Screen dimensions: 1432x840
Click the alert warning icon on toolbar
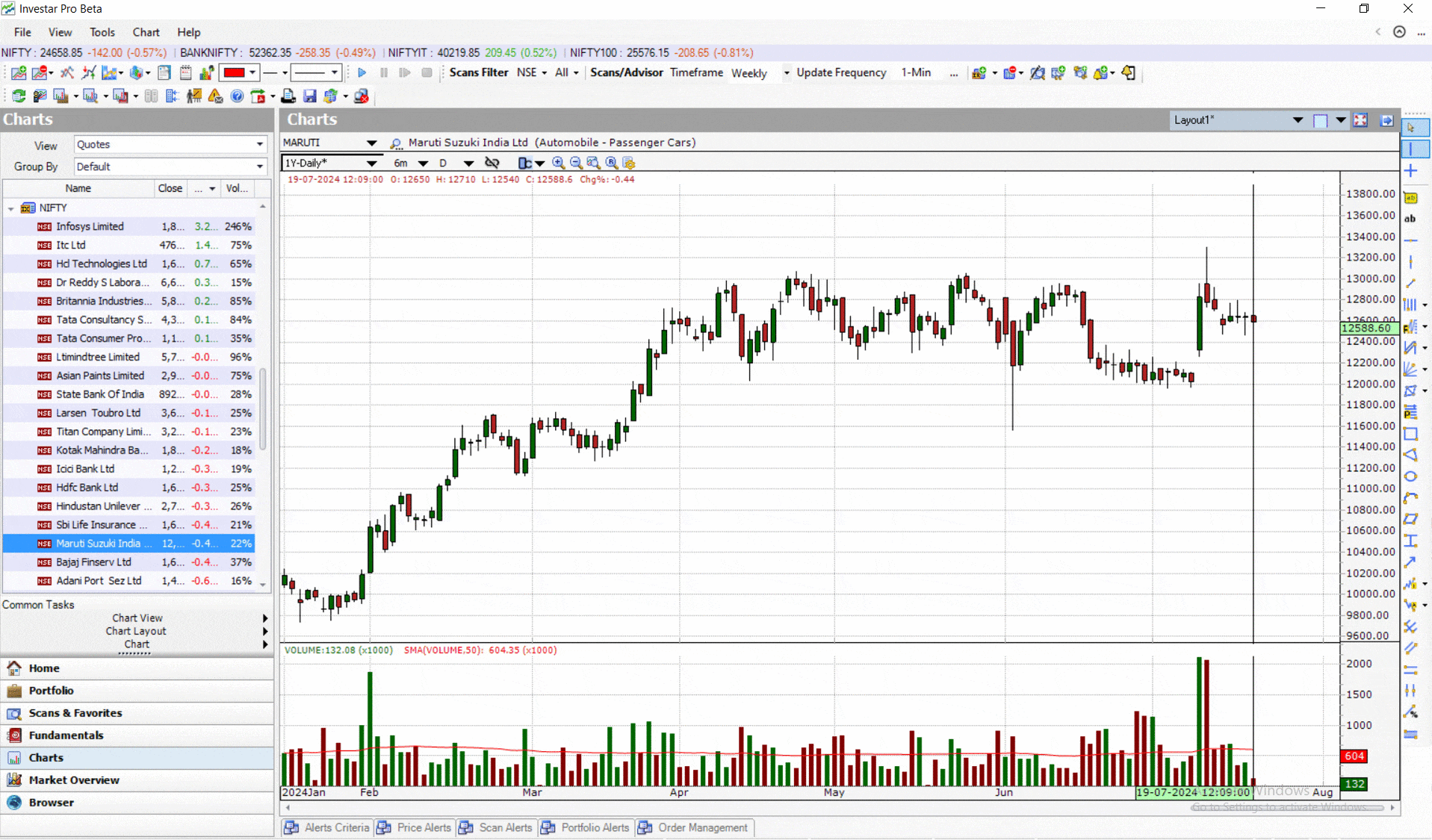tap(215, 96)
